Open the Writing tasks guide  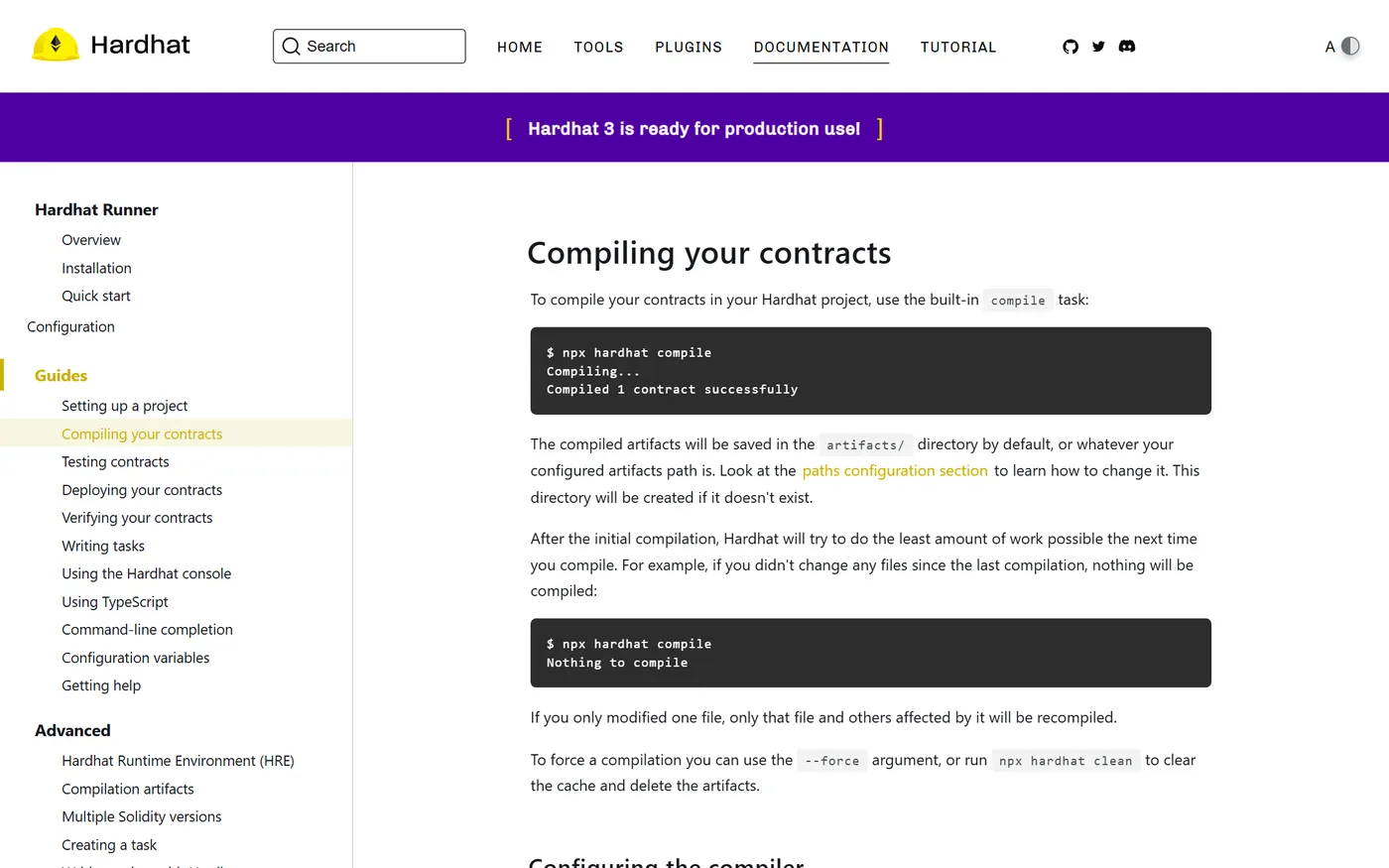[x=103, y=546]
